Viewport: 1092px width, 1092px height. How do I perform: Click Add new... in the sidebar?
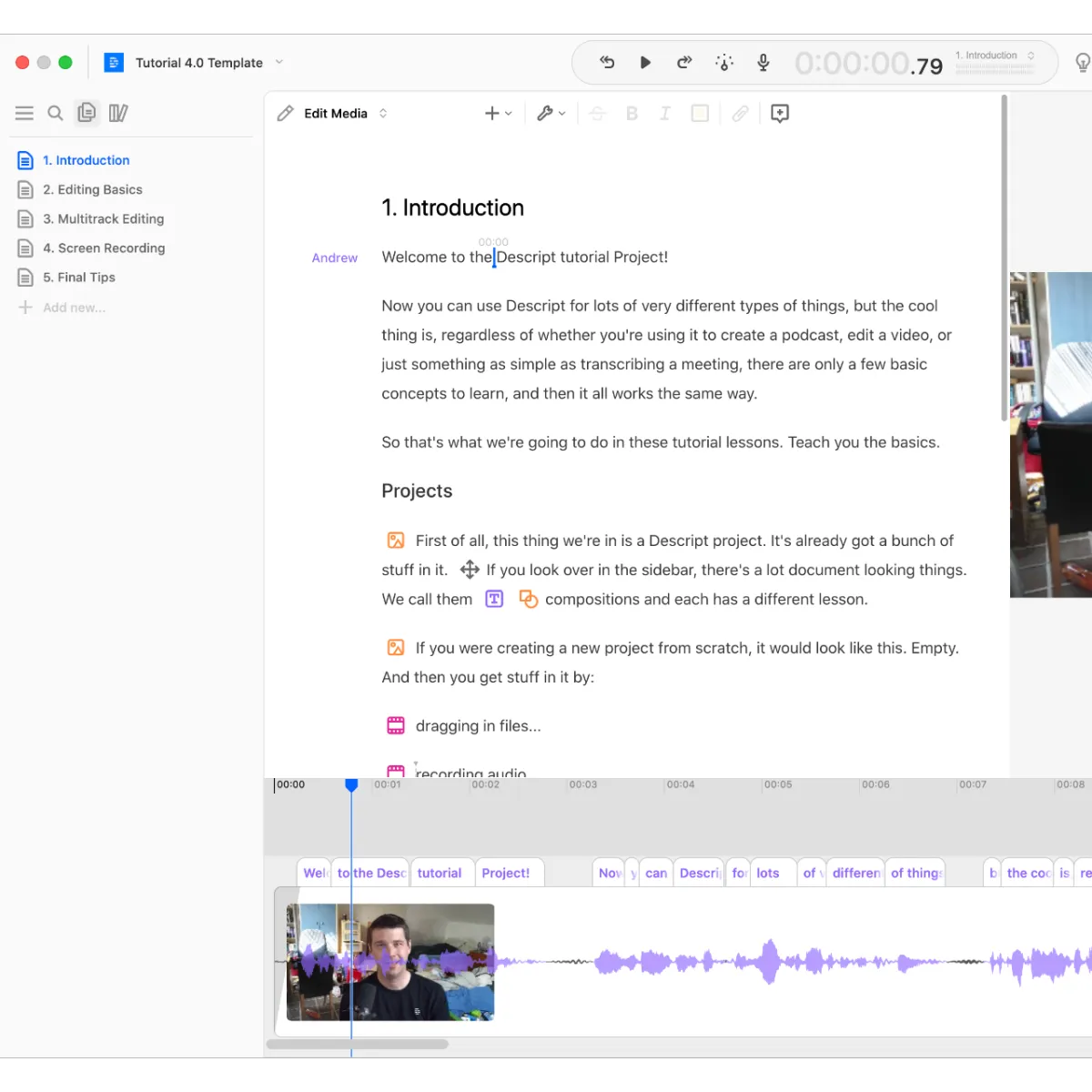pos(74,308)
